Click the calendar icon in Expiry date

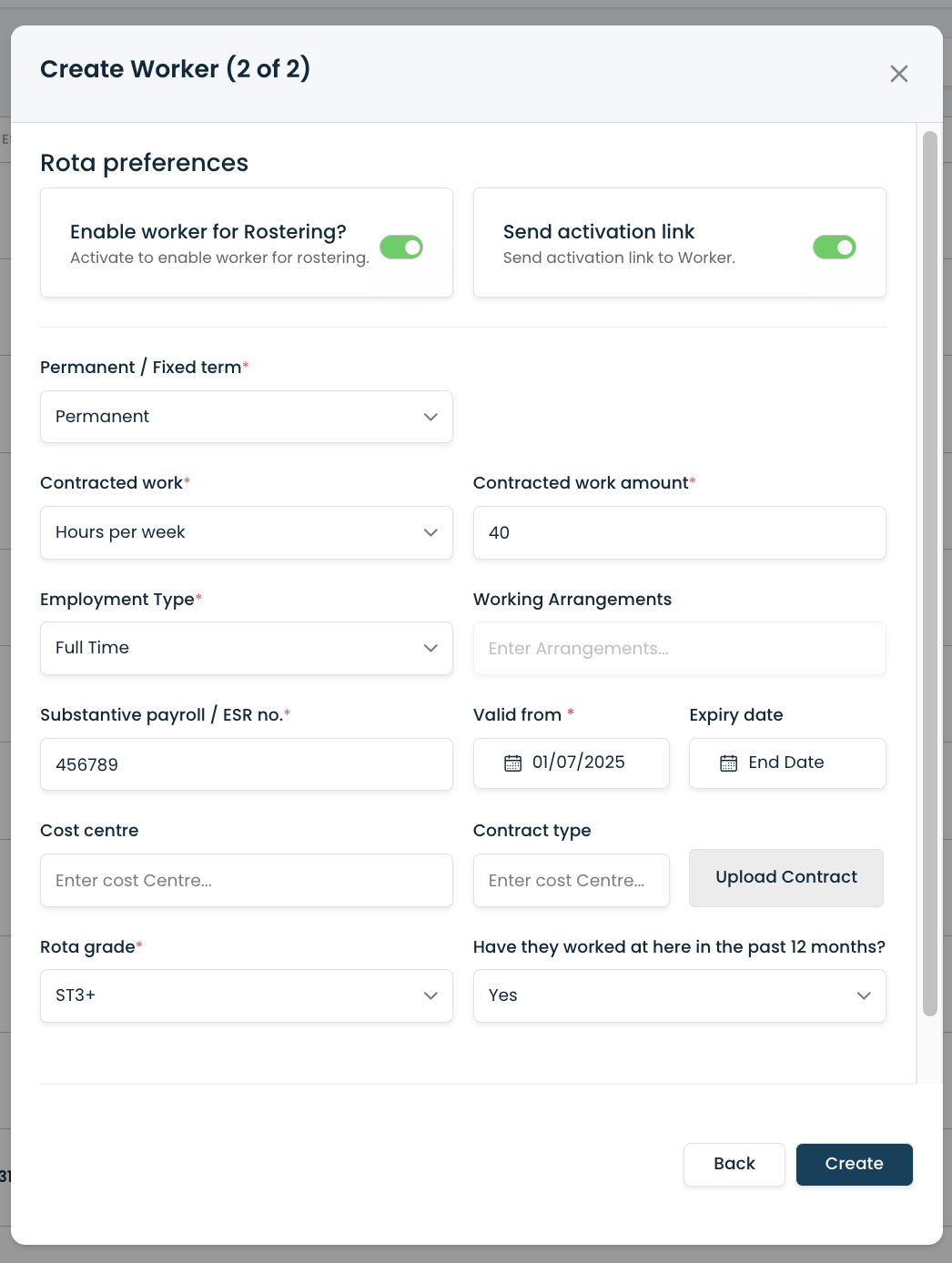729,763
